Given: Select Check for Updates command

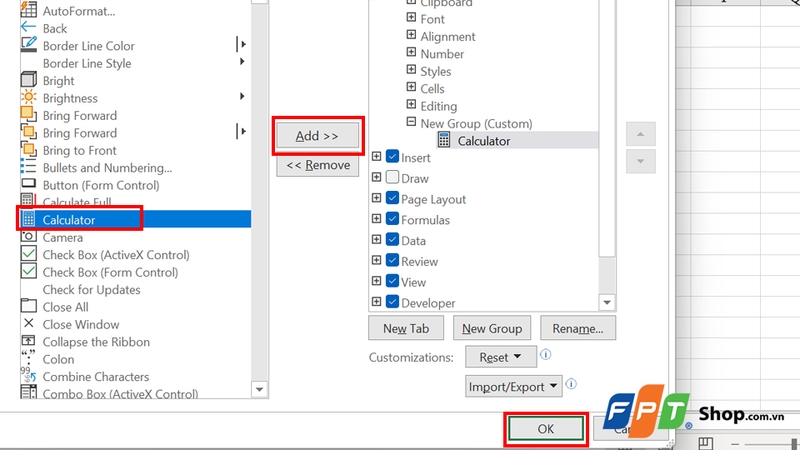Looking at the screenshot, I should coord(91,289).
